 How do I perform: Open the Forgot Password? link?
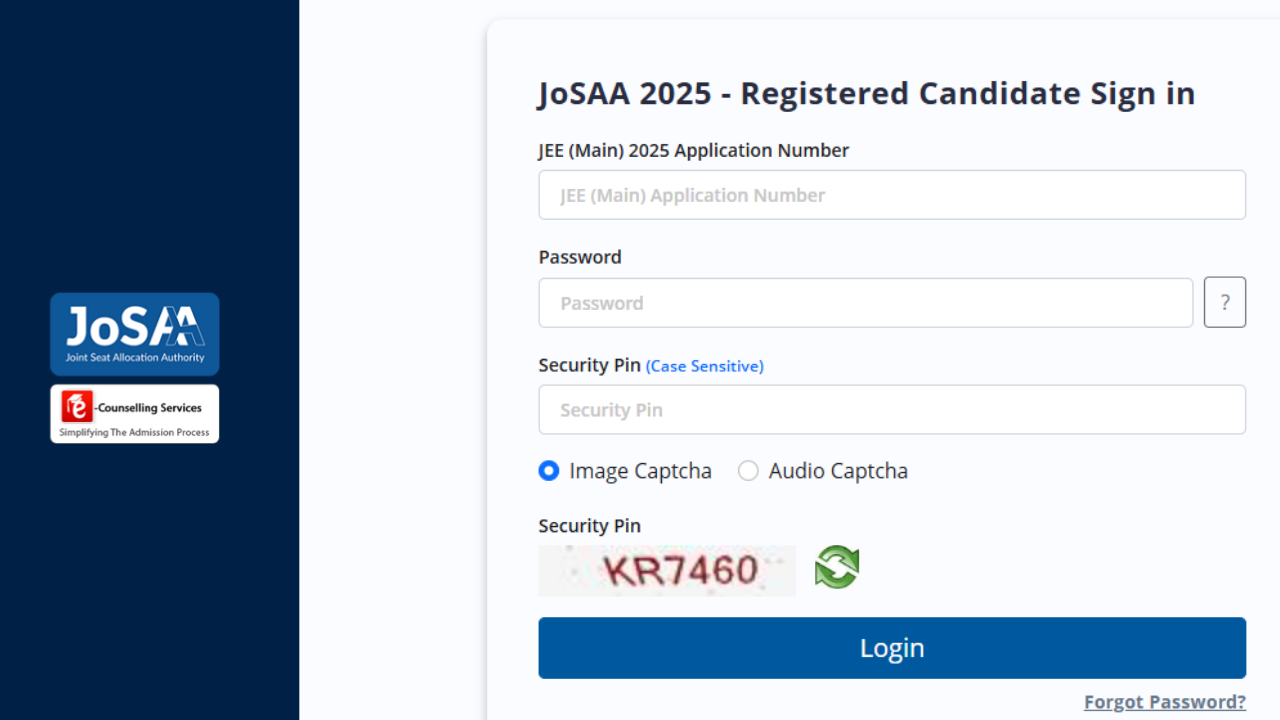coord(1164,702)
